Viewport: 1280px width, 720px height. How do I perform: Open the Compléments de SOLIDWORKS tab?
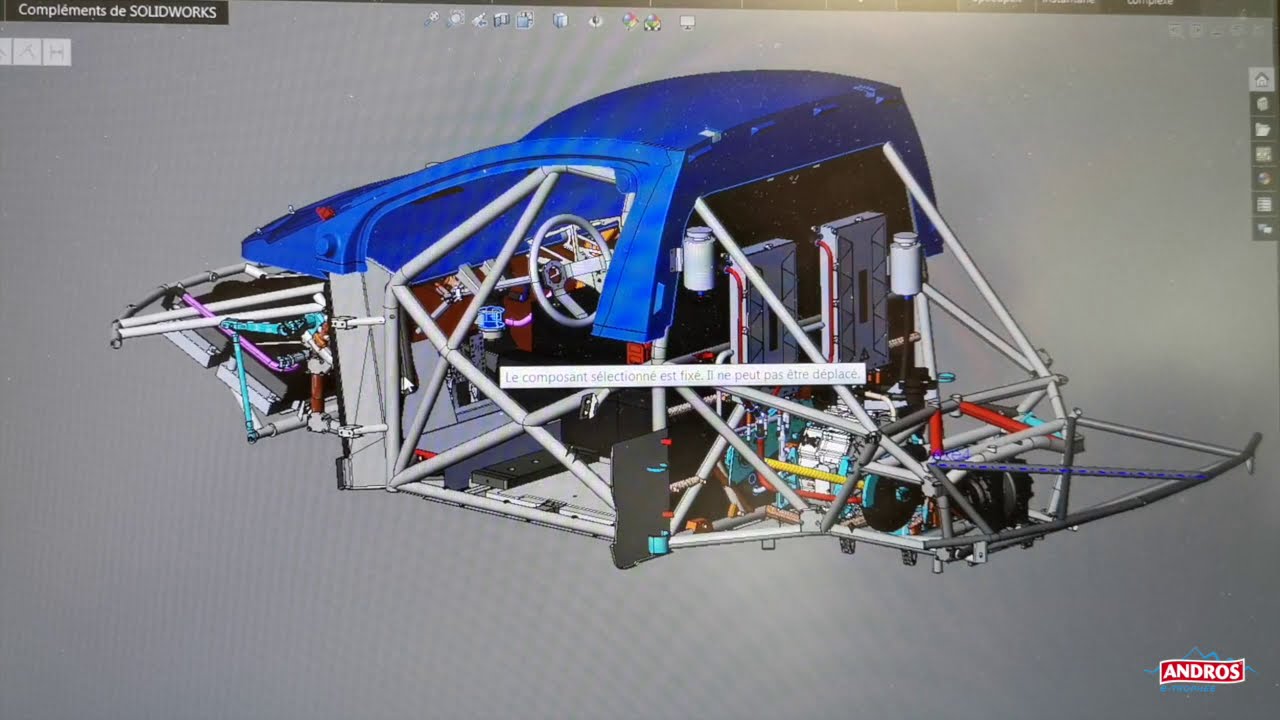click(116, 12)
